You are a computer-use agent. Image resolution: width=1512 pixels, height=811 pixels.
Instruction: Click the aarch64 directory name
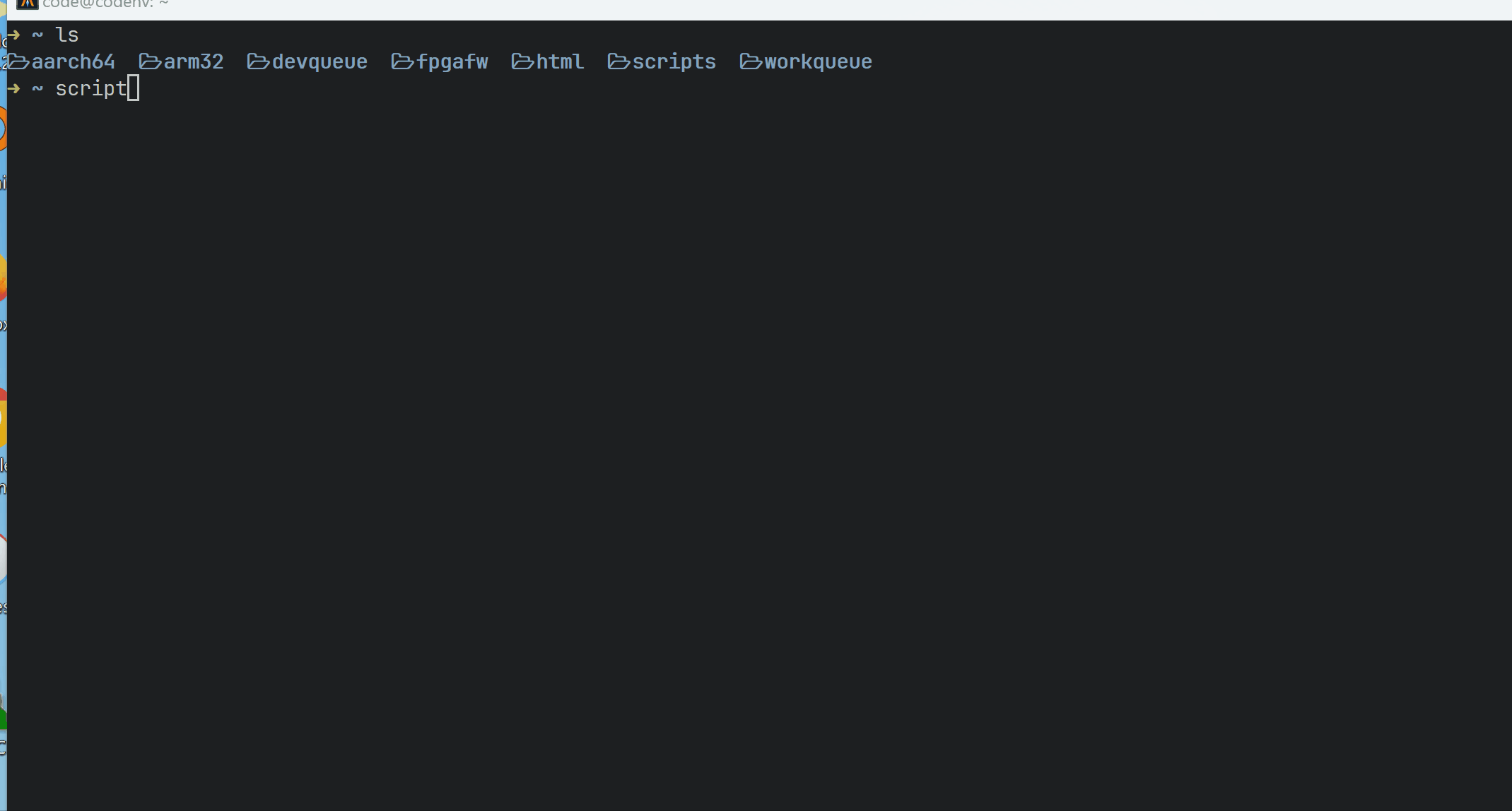point(74,62)
